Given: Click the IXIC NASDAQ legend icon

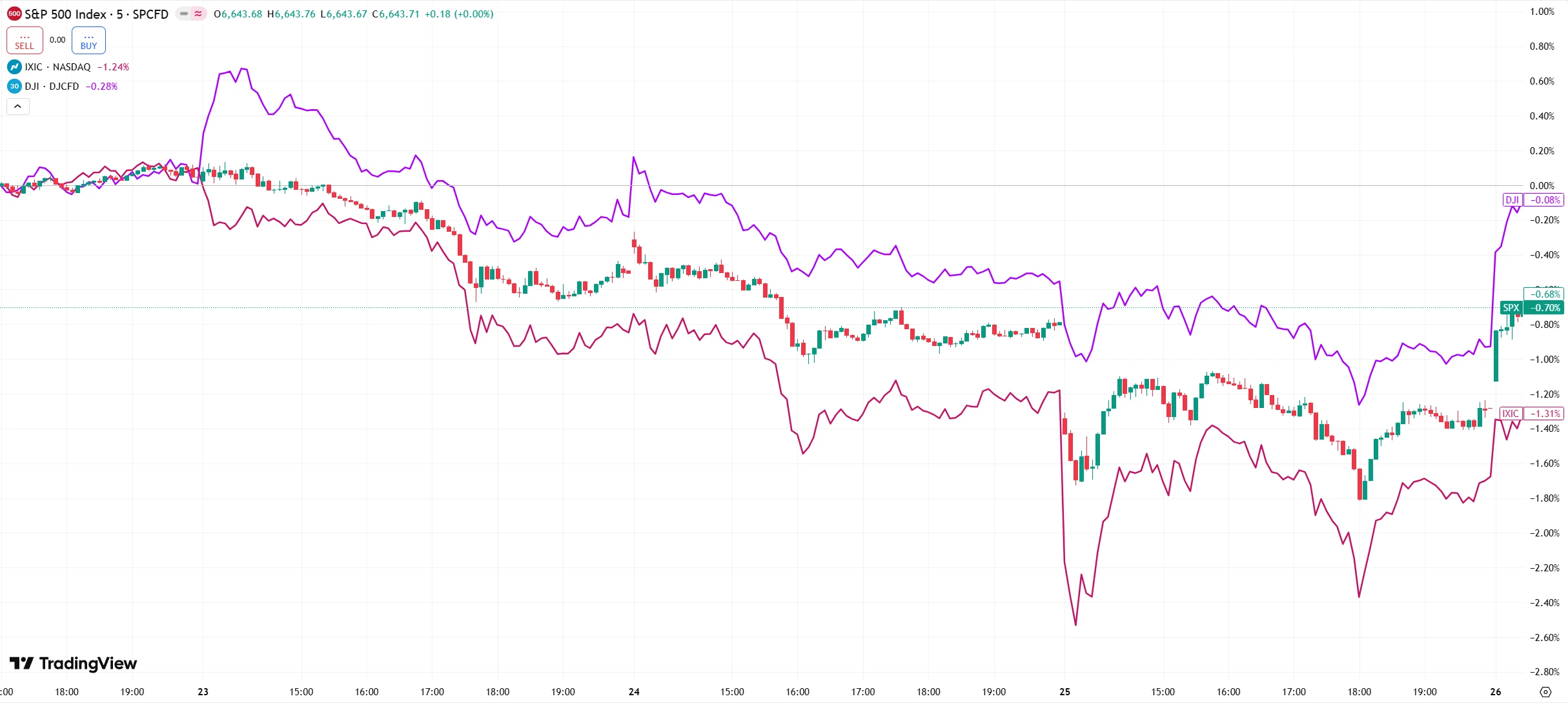Looking at the screenshot, I should click(x=14, y=67).
